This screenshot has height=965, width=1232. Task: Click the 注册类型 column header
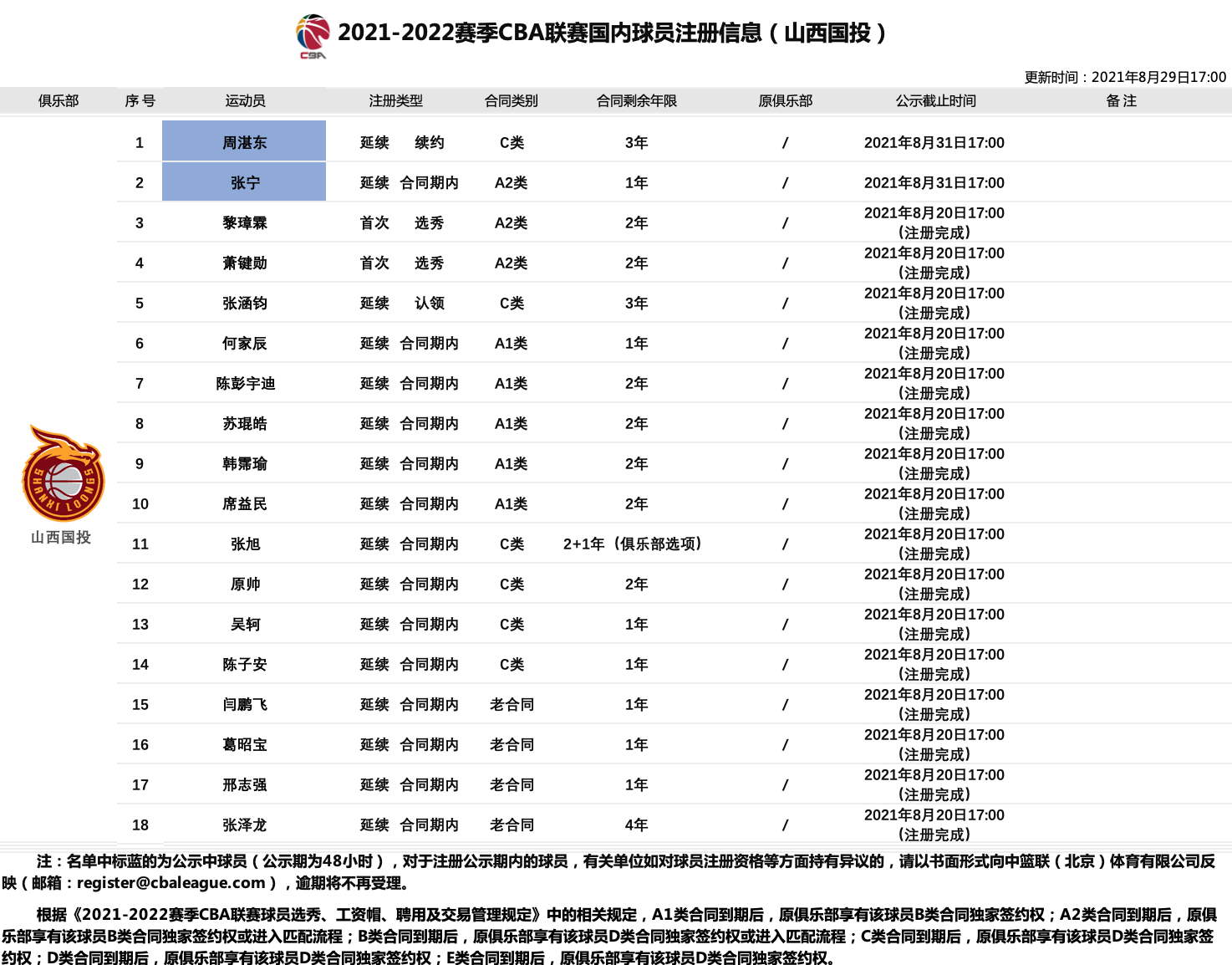pos(395,100)
